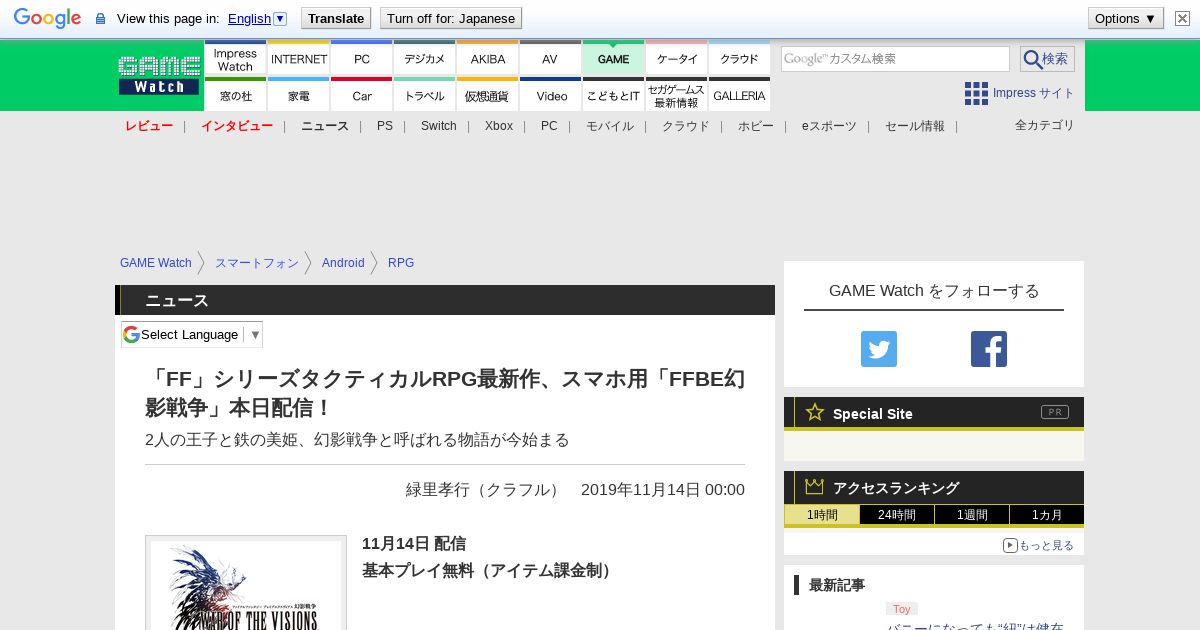Open こどもとIT tab
The width and height of the screenshot is (1200, 630).
pos(613,95)
